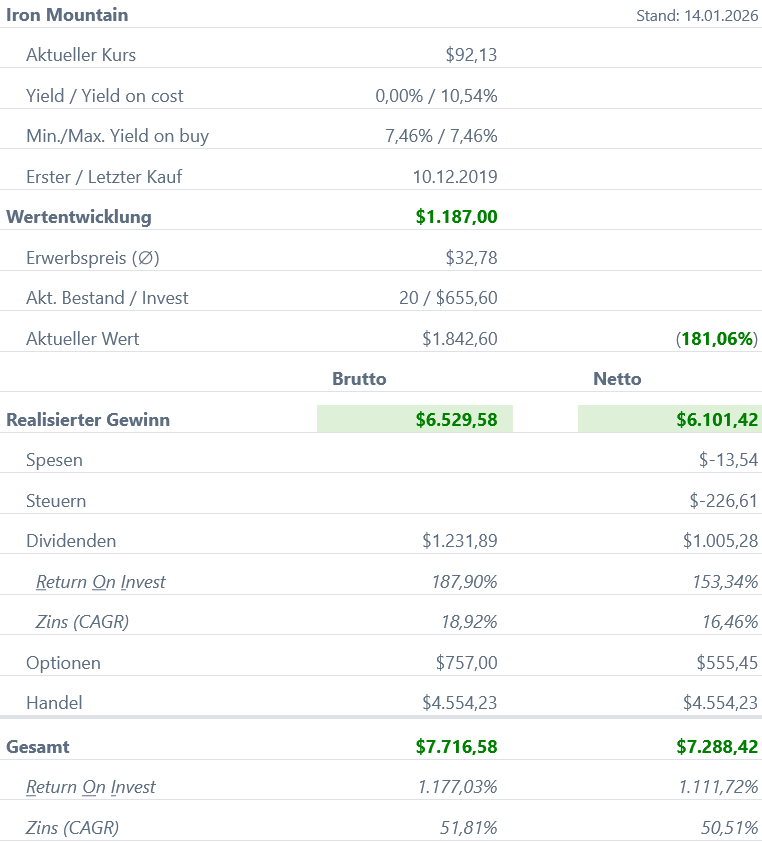Click the highlighted gross profit cell $6.529,58

pyautogui.click(x=456, y=420)
